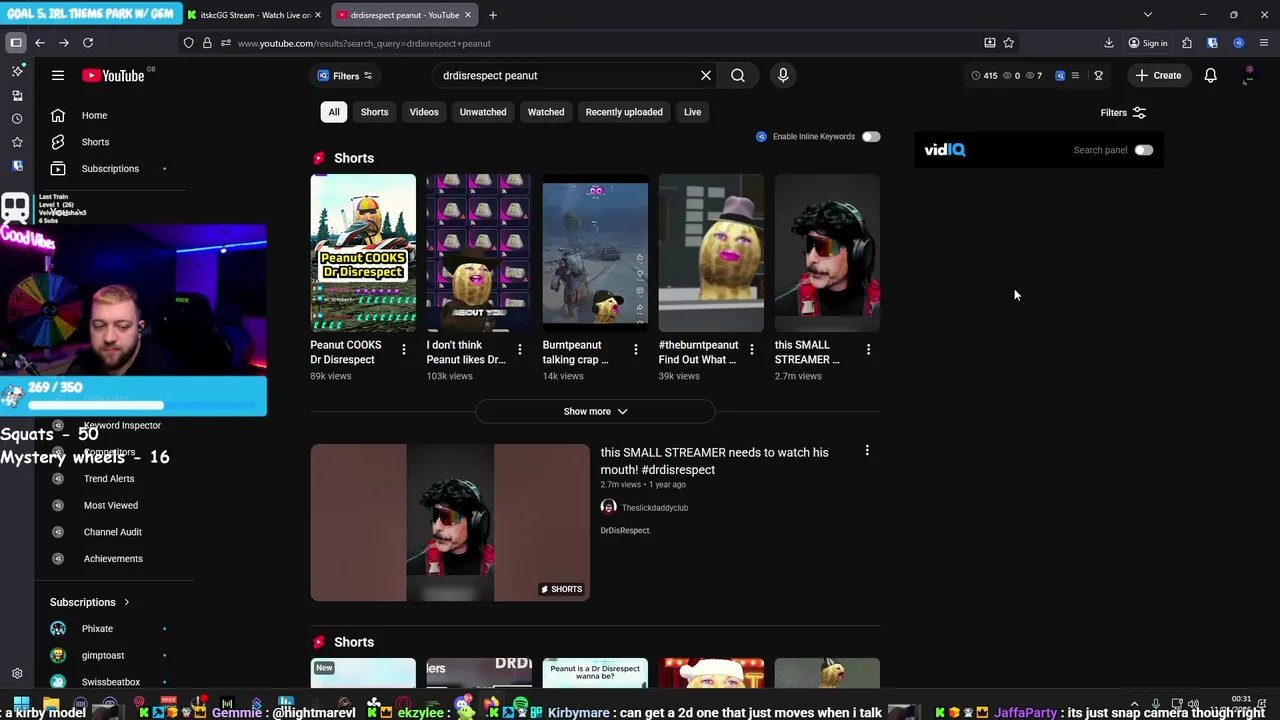Viewport: 1280px width, 720px height.
Task: Switch to itskcGG Stream browser tab
Action: pyautogui.click(x=255, y=15)
